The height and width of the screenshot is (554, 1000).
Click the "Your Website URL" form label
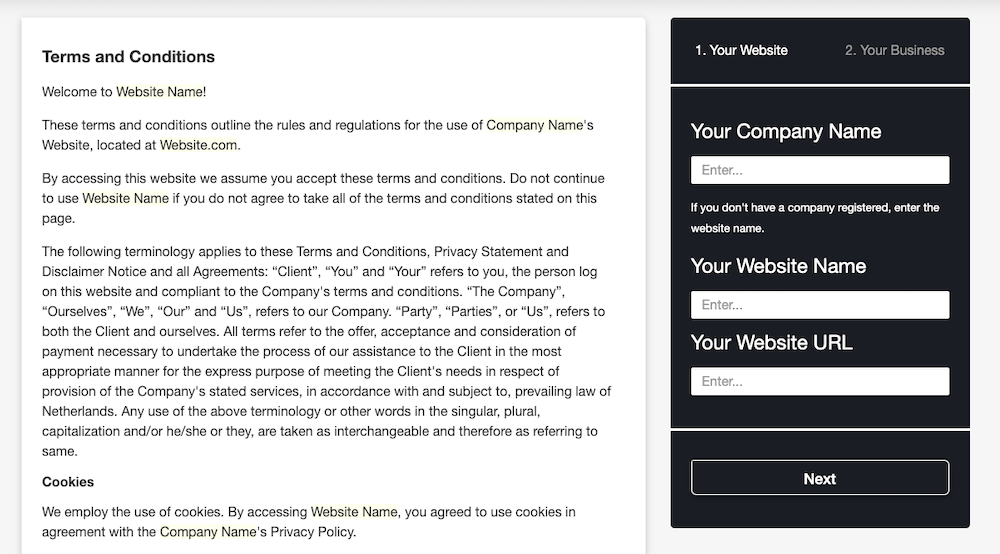pyautogui.click(x=771, y=342)
